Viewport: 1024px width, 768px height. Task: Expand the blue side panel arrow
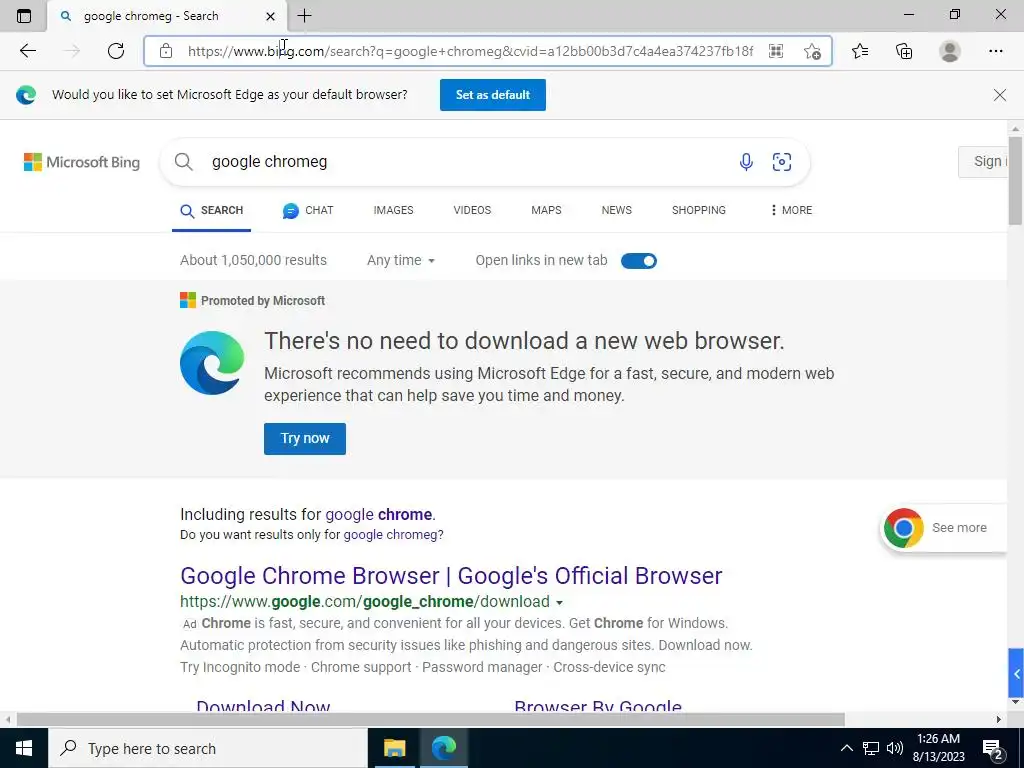pos(1016,673)
